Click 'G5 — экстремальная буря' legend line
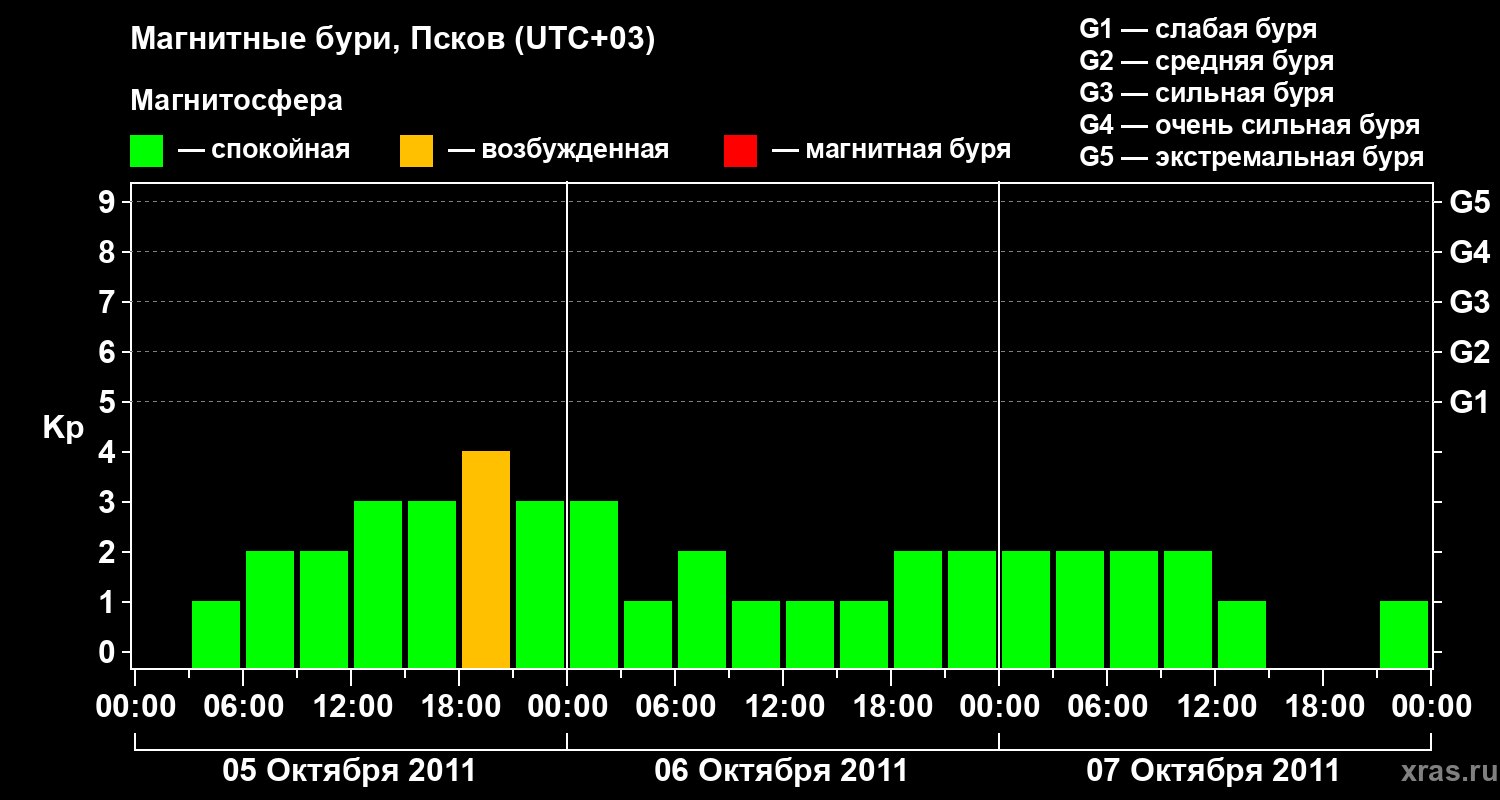The width and height of the screenshot is (1500, 800). pos(1252,157)
